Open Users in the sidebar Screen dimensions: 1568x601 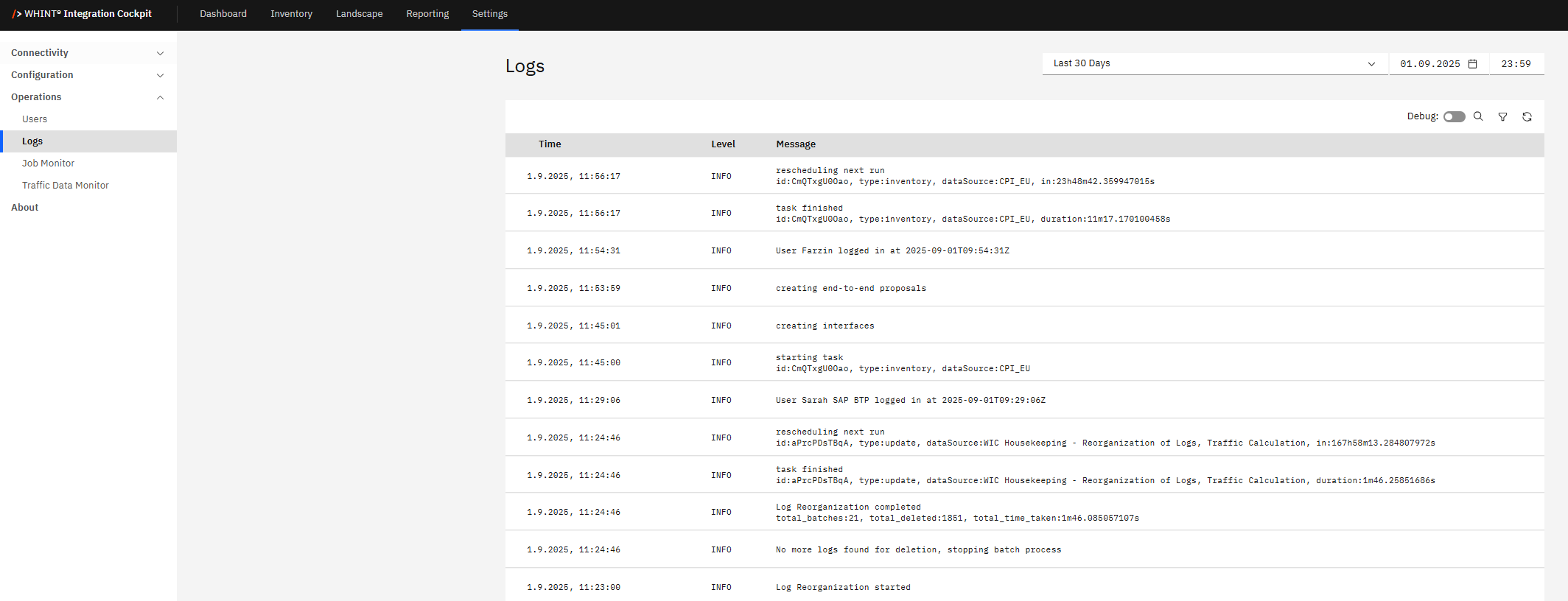click(x=35, y=119)
